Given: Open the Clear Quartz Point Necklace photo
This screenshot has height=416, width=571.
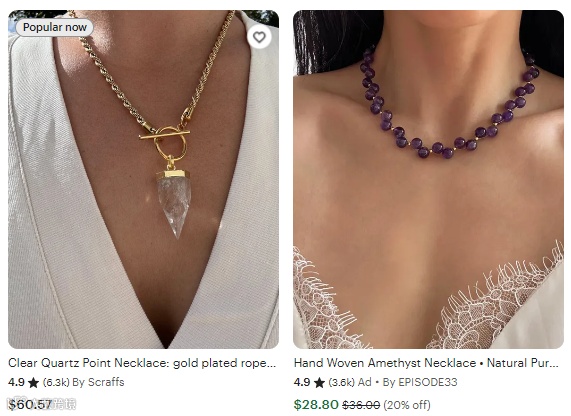Looking at the screenshot, I should pos(143,179).
